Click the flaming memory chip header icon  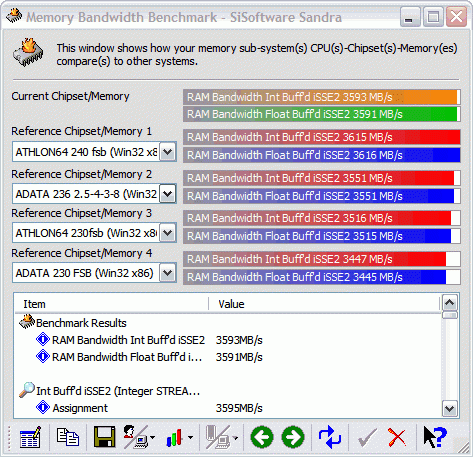[28, 52]
